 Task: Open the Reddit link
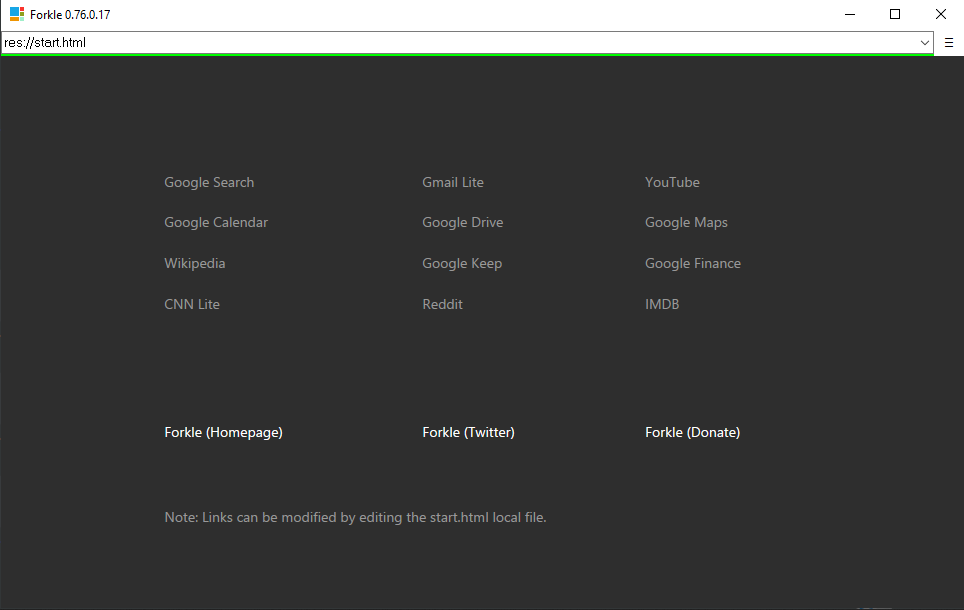pos(443,304)
